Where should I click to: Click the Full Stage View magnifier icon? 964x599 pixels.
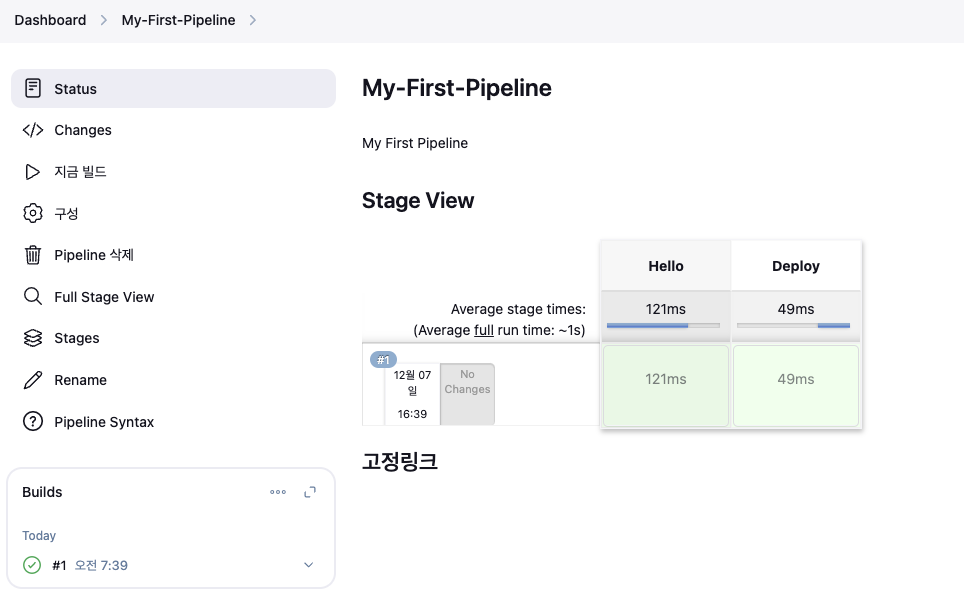click(x=33, y=297)
